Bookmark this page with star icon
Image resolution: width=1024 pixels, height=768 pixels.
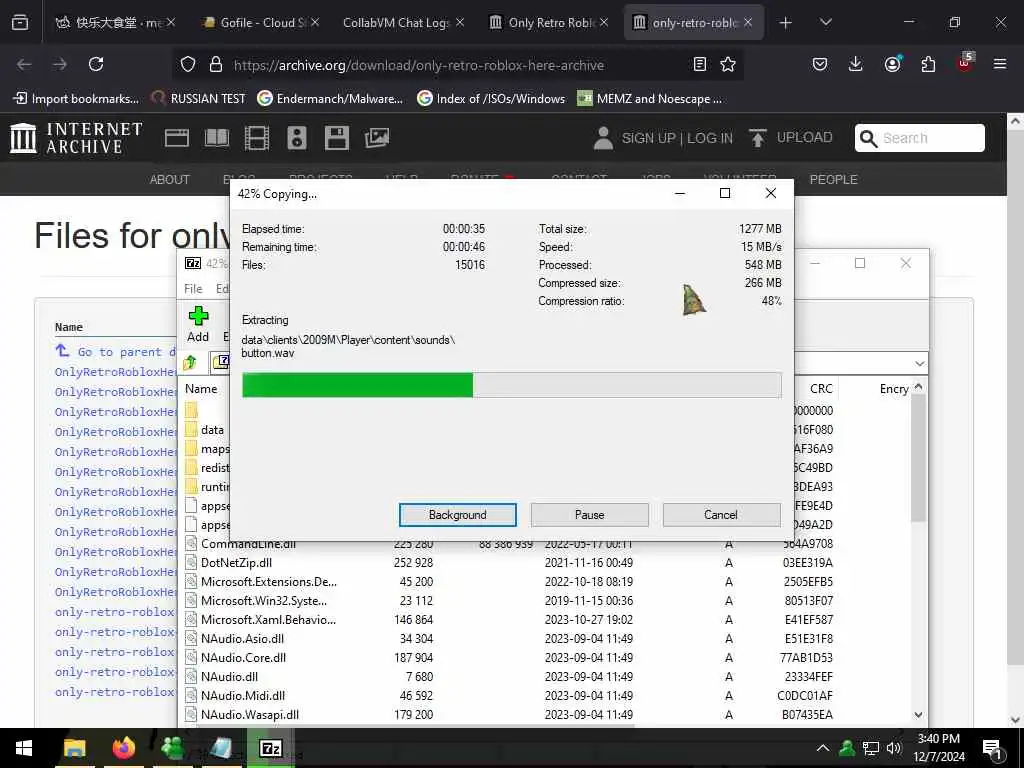tap(728, 64)
